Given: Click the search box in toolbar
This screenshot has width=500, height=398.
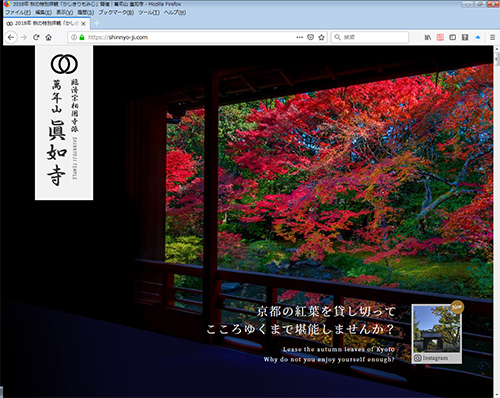Looking at the screenshot, I should click(x=370, y=37).
